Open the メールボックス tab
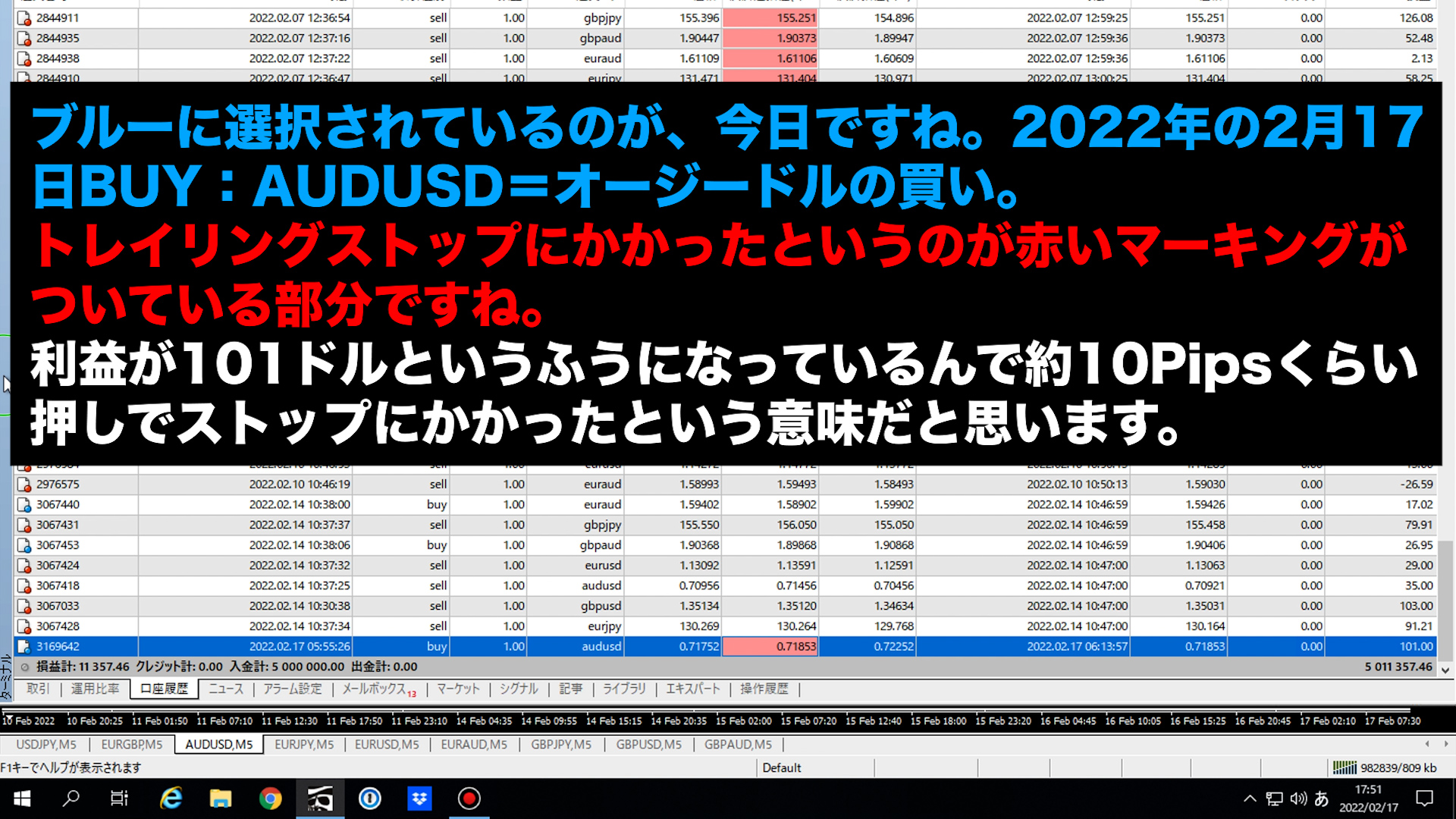 coord(375,689)
